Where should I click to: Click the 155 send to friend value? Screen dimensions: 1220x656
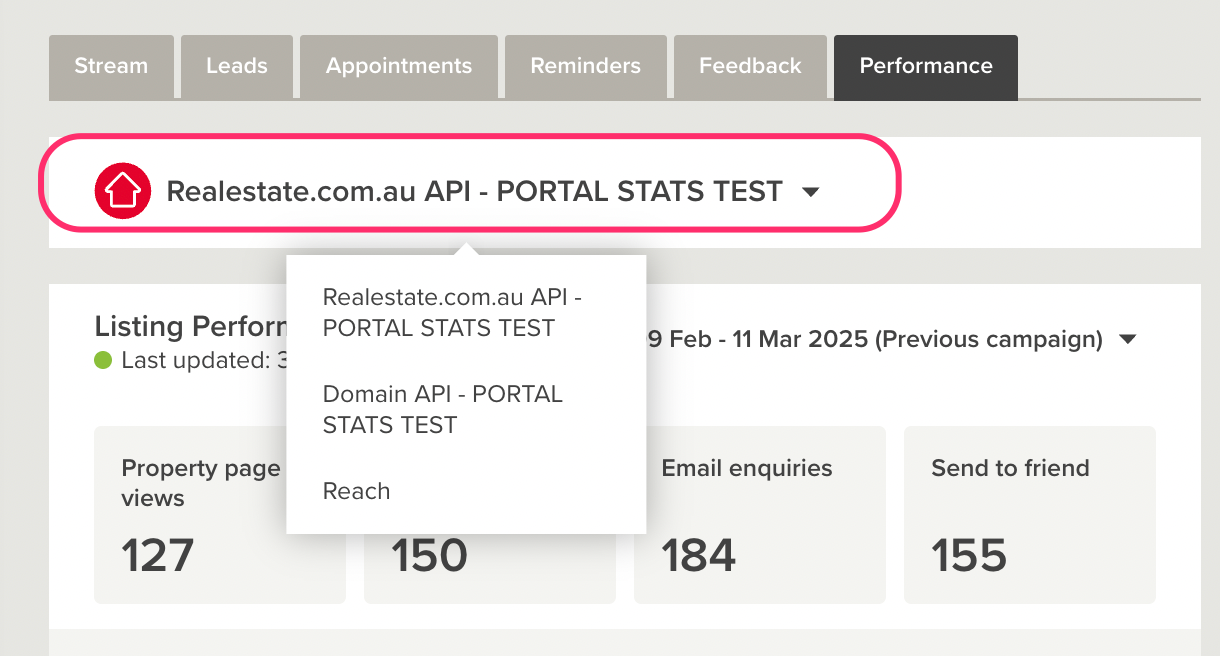(969, 556)
